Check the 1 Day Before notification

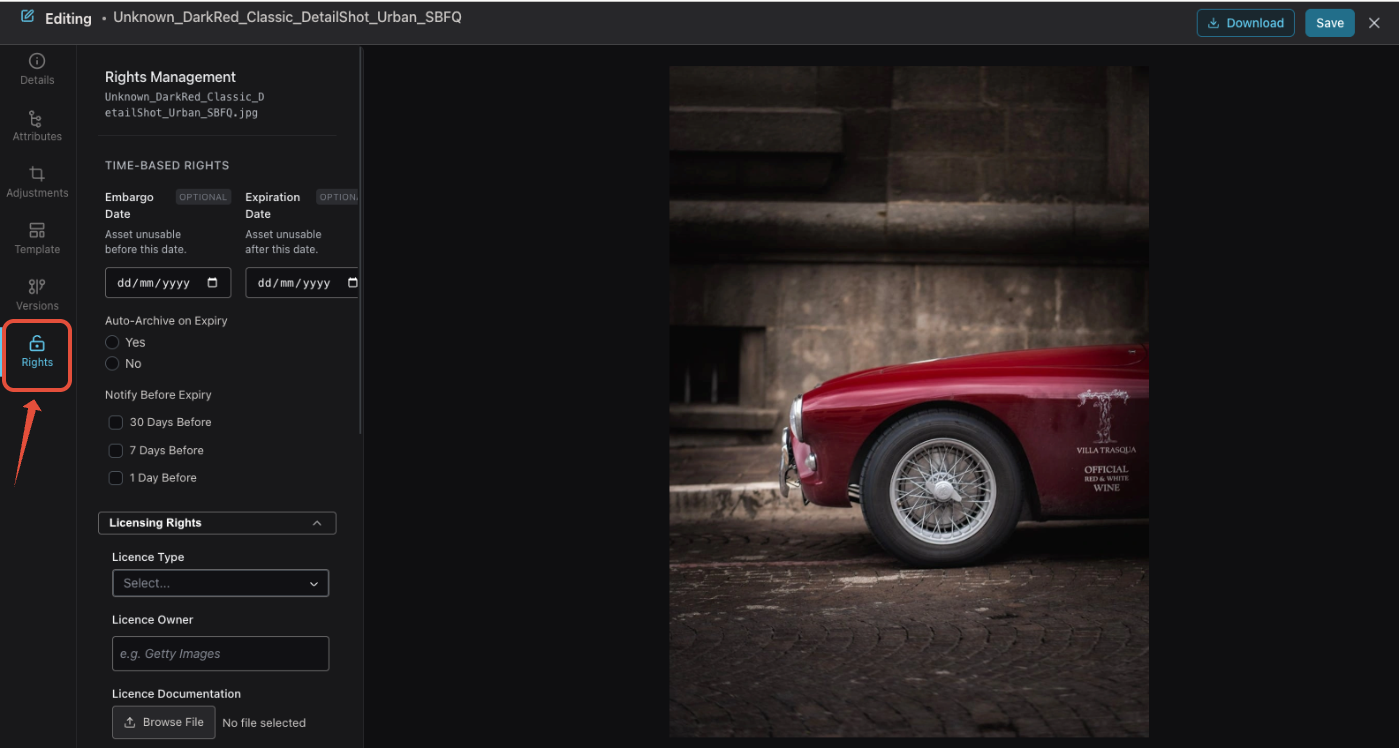tap(116, 478)
